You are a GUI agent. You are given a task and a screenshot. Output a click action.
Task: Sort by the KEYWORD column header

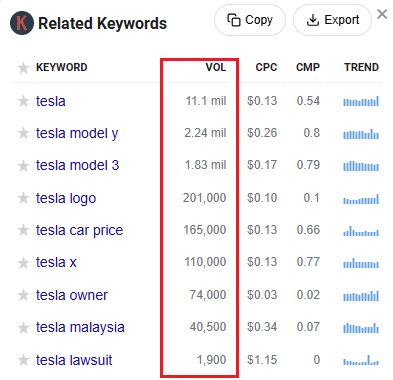(62, 67)
